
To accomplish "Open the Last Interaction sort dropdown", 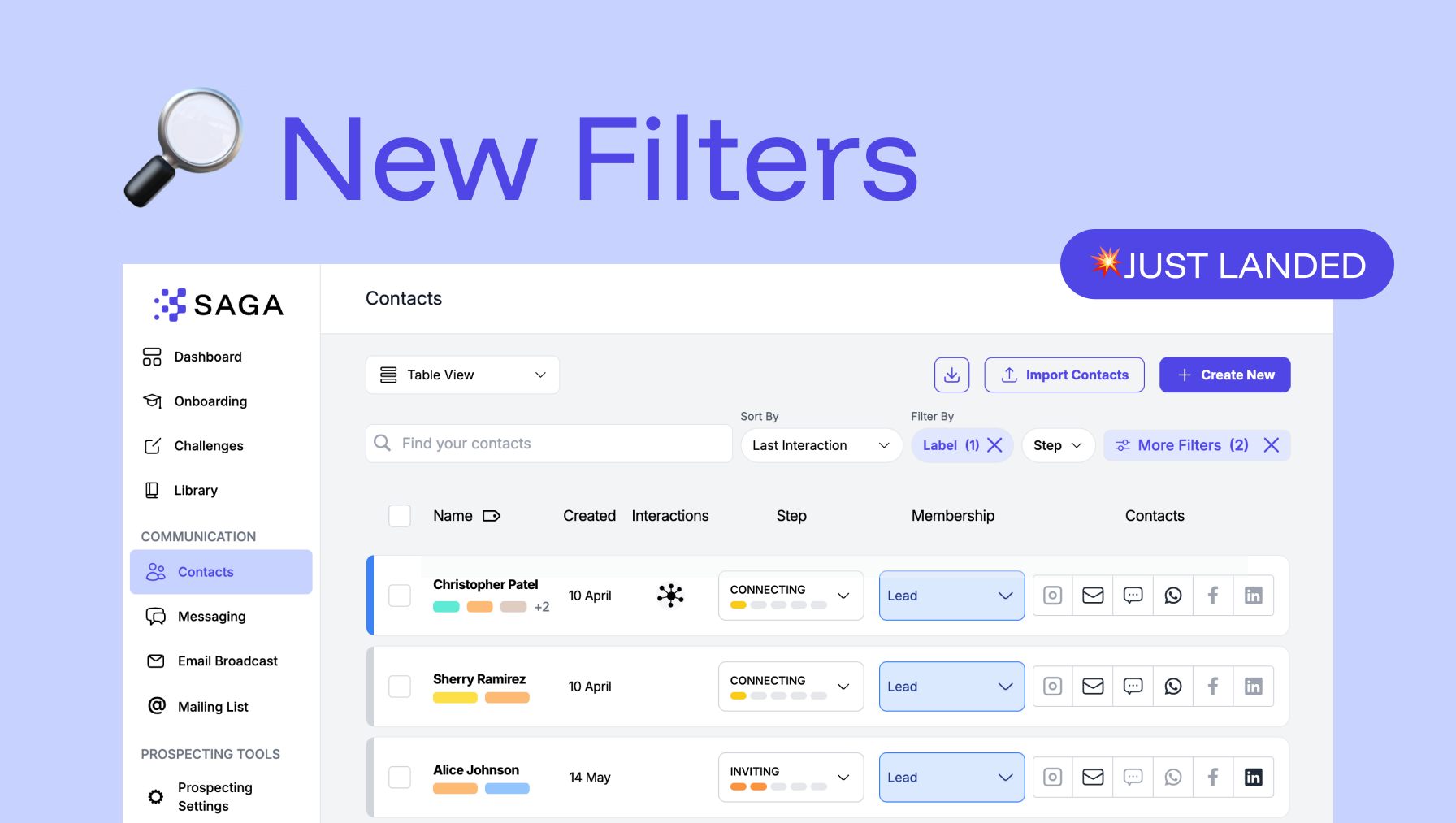I will tap(821, 445).
